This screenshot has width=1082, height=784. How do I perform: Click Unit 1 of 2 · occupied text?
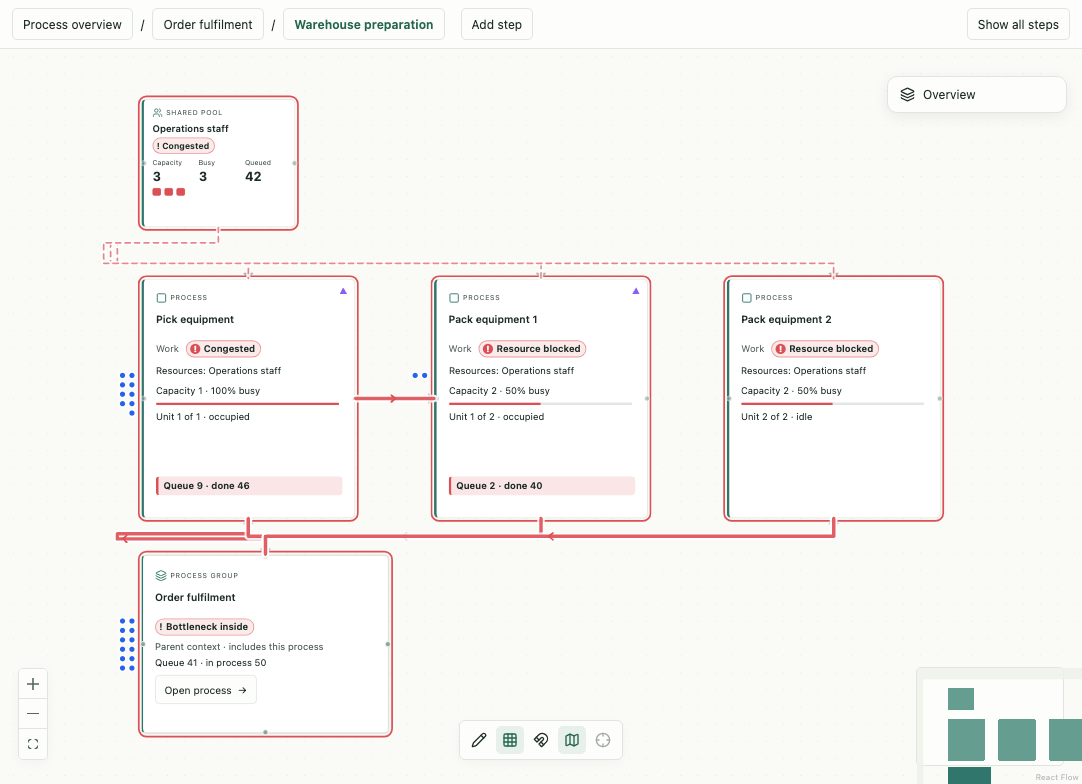496,417
